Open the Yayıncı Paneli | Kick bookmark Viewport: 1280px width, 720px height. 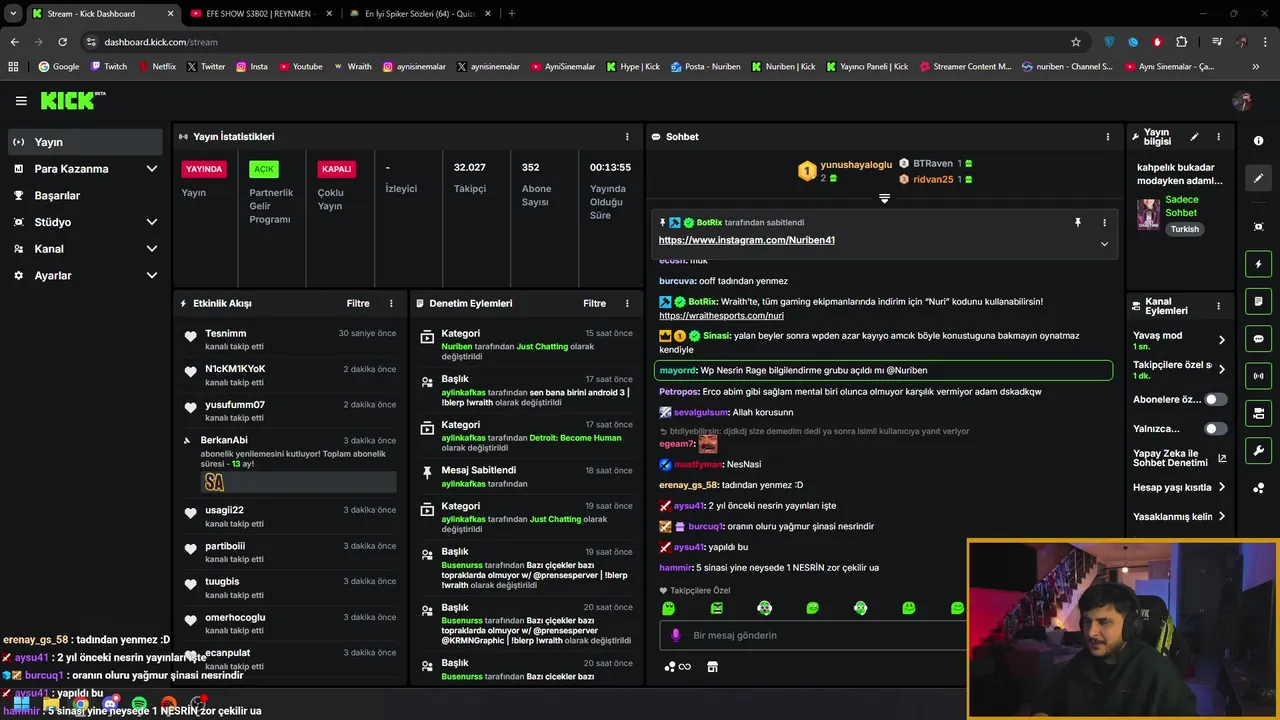(x=867, y=67)
